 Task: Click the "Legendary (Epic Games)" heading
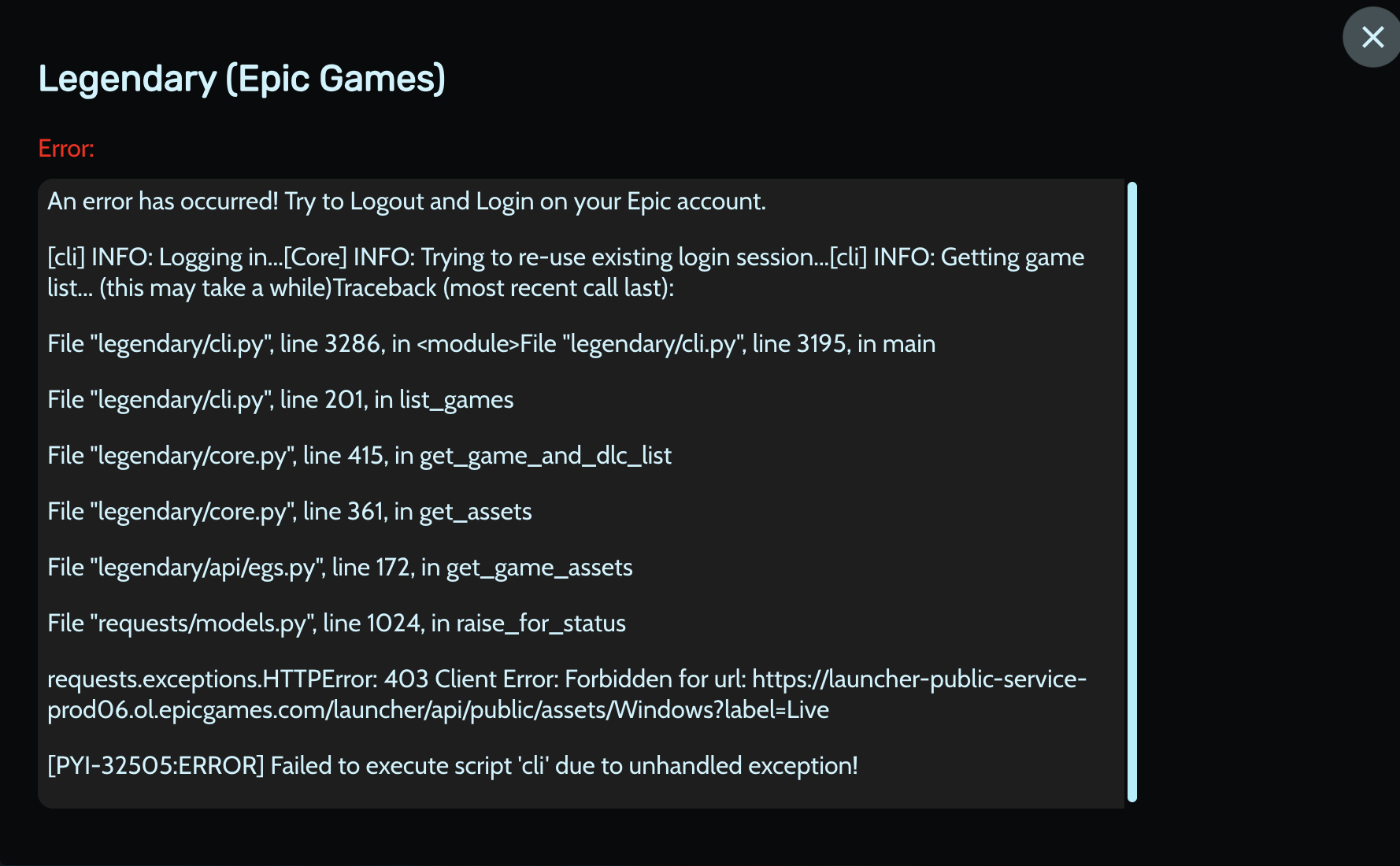242,79
